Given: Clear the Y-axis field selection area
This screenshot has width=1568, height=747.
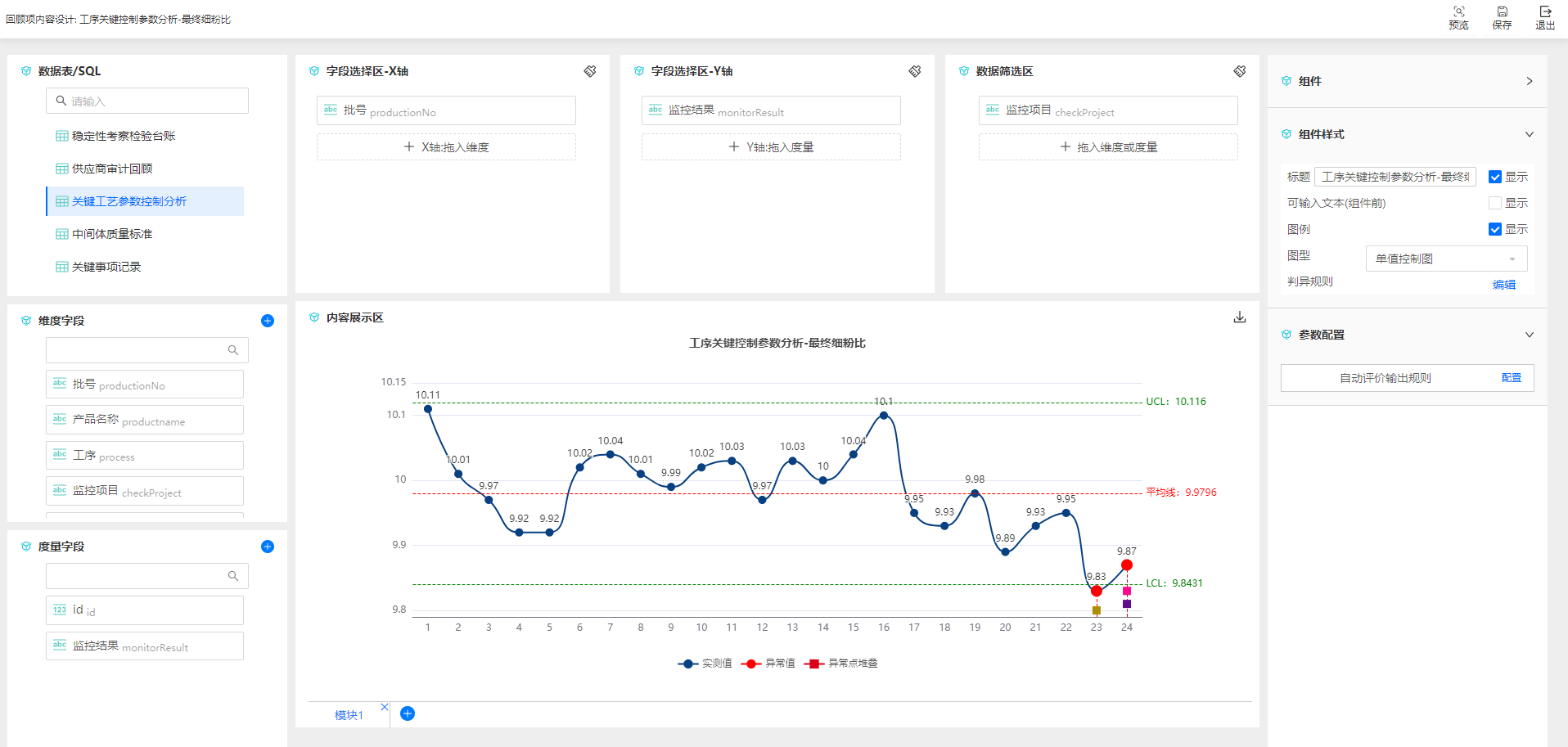Looking at the screenshot, I should click(x=914, y=72).
